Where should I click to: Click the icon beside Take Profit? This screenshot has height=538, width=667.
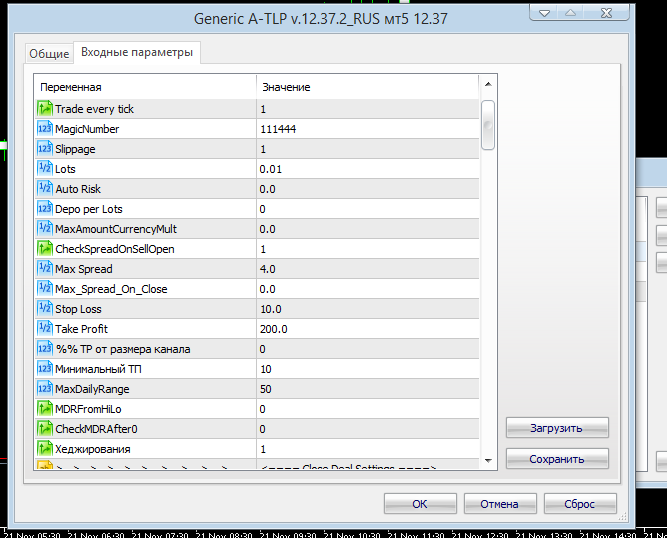point(45,329)
